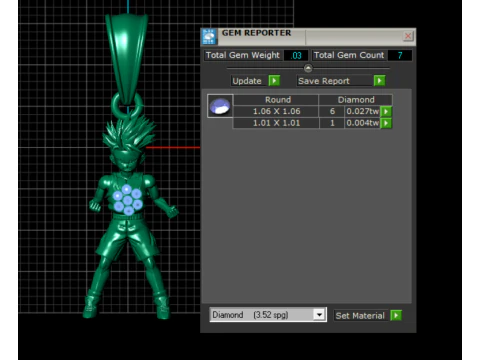Click green arrow beside 0.027tw
The height and width of the screenshot is (360, 480).
[386, 111]
